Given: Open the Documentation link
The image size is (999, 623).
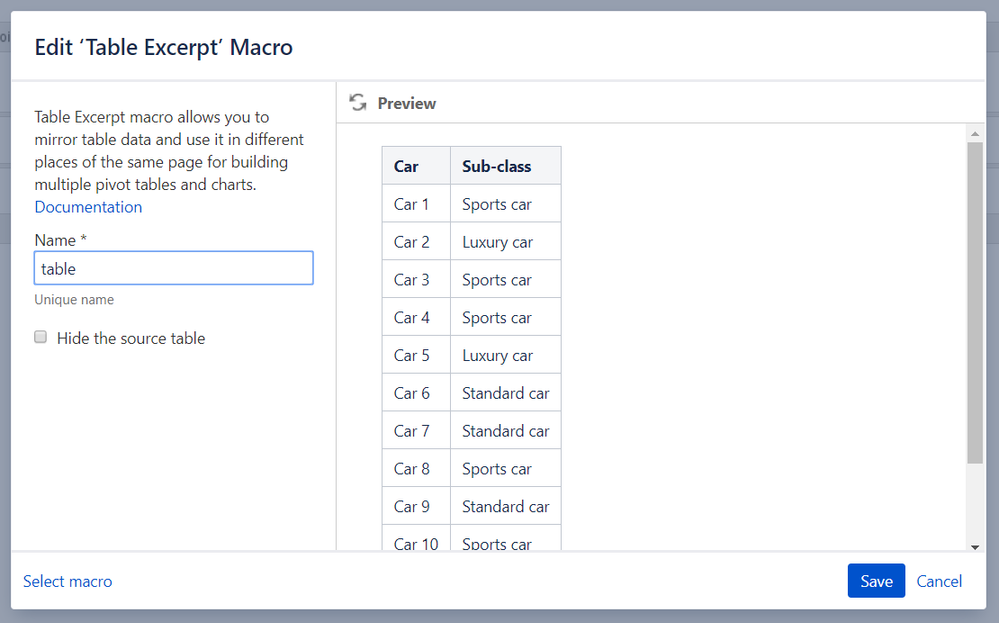Looking at the screenshot, I should pos(88,207).
